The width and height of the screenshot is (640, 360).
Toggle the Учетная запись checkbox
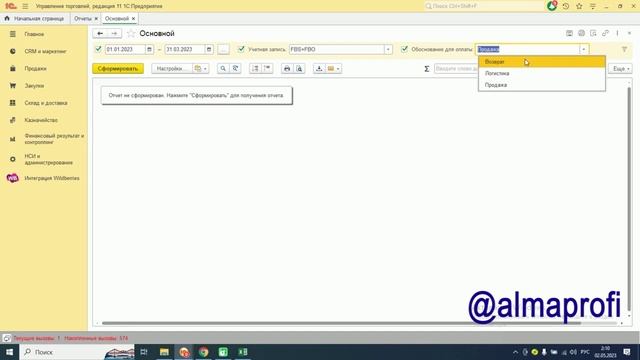click(x=241, y=49)
